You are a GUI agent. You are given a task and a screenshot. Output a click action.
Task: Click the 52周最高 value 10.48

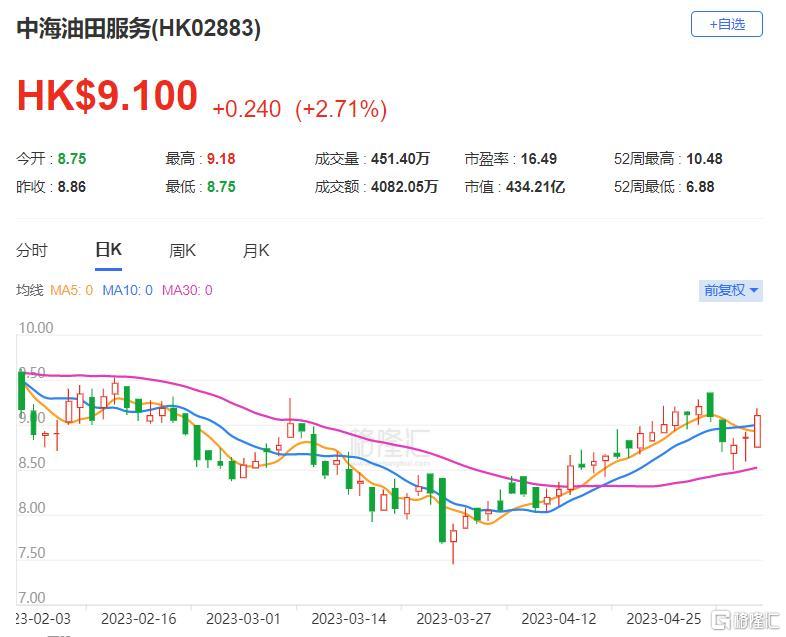coord(704,159)
